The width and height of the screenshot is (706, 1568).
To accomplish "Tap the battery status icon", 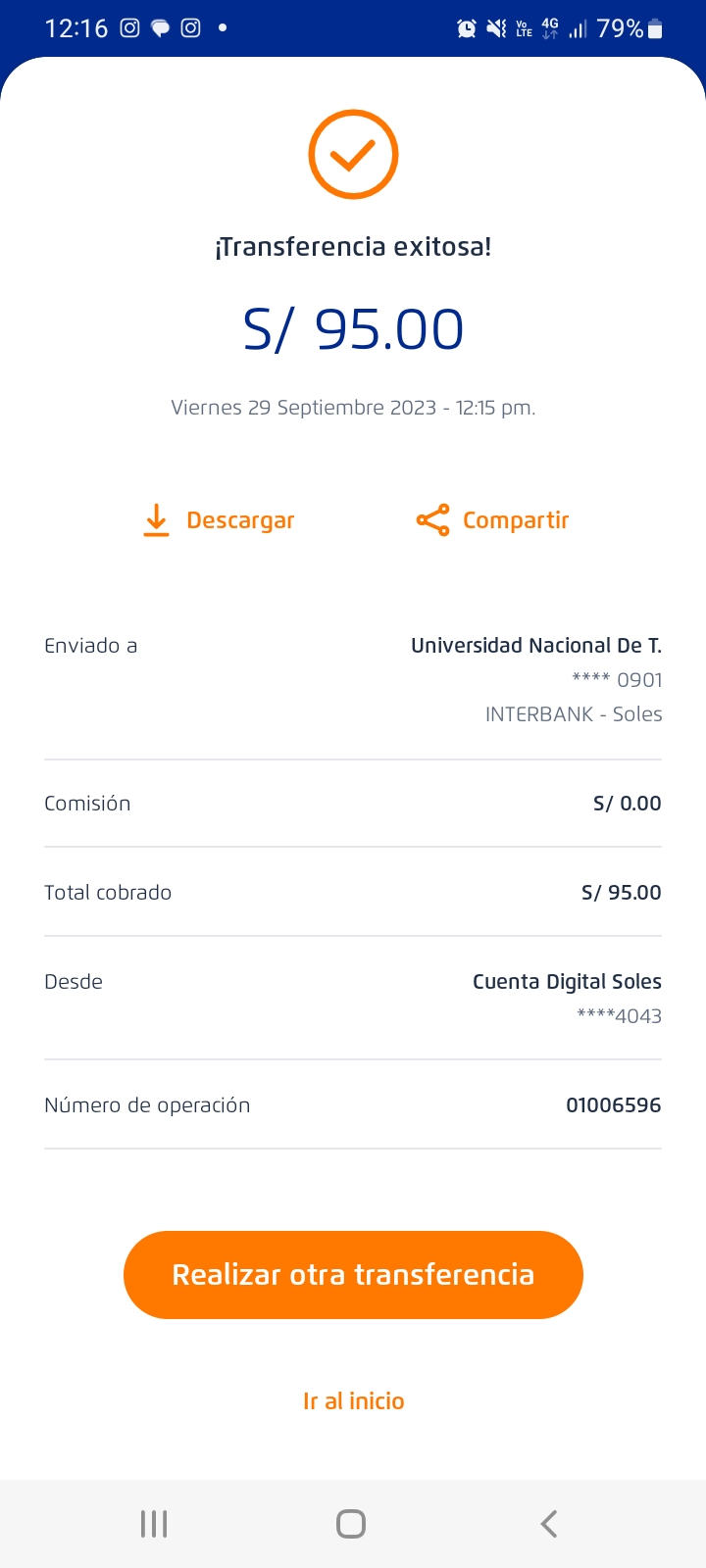I will (656, 29).
